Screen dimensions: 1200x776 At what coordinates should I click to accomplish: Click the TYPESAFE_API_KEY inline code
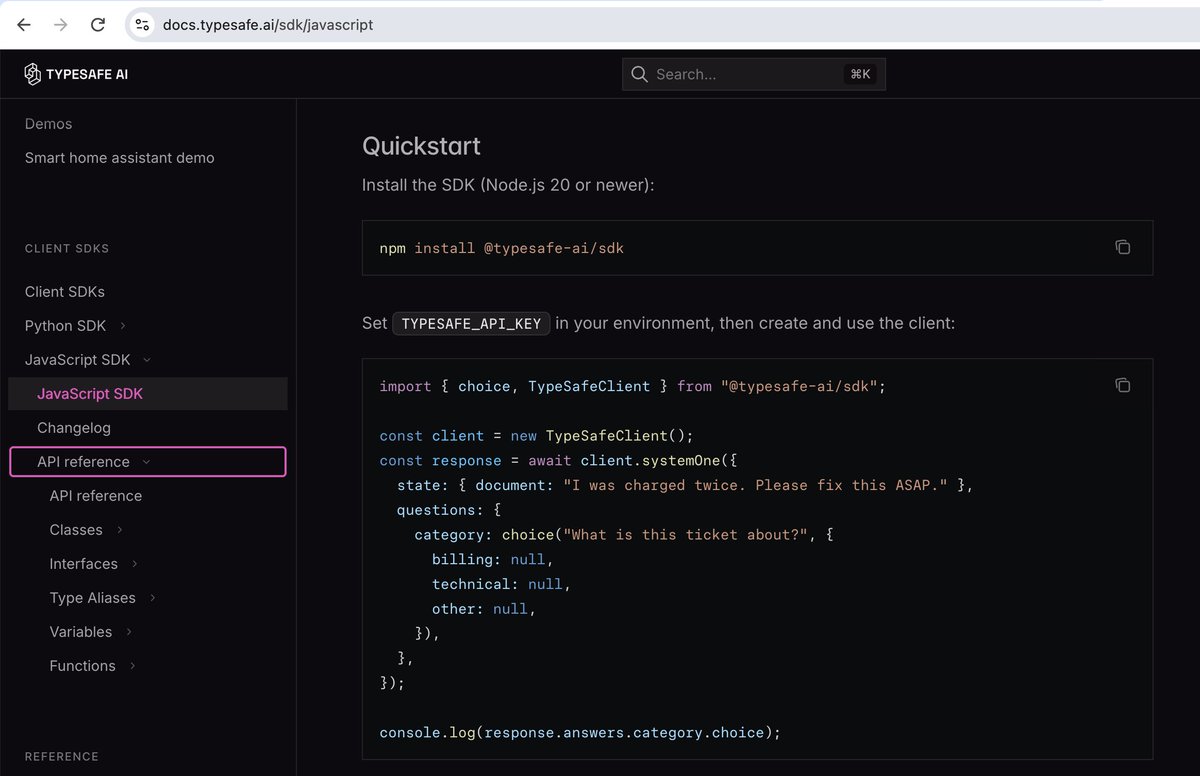(x=471, y=324)
